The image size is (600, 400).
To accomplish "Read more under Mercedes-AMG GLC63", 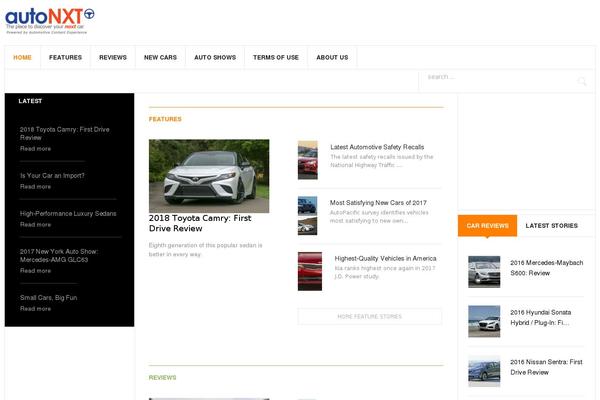I will [35, 271].
